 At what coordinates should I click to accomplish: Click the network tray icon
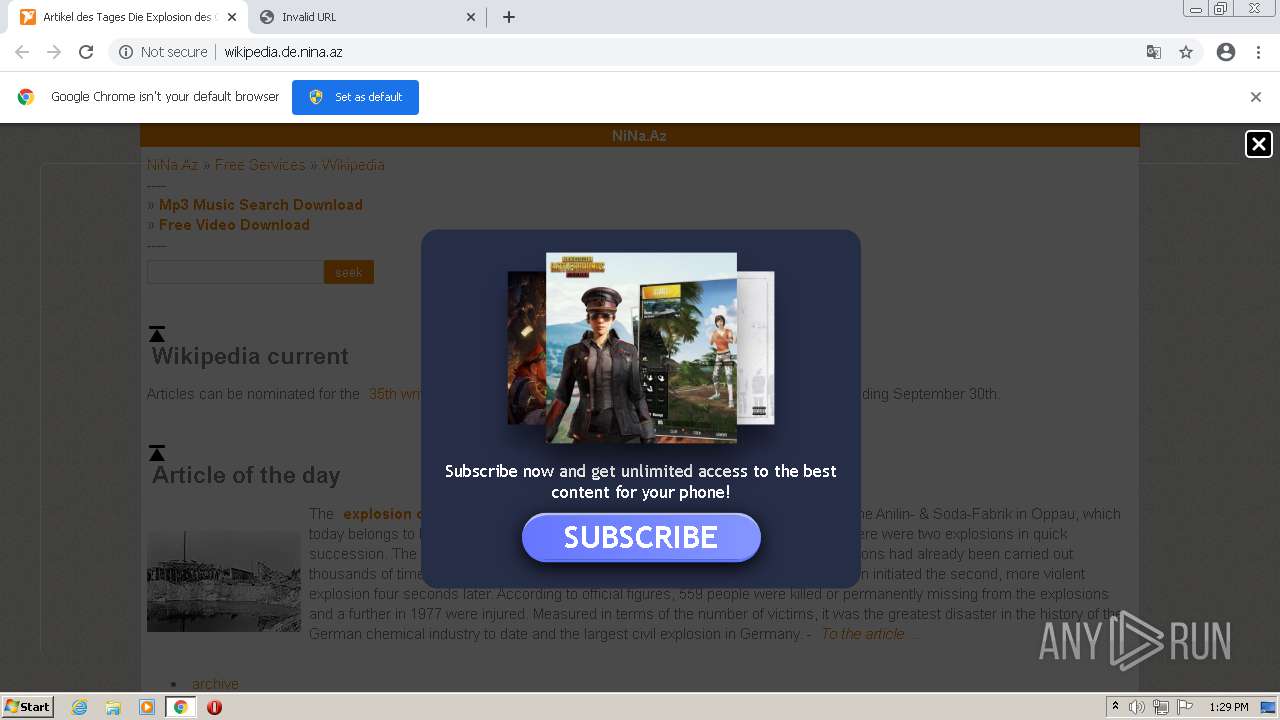tap(1161, 707)
